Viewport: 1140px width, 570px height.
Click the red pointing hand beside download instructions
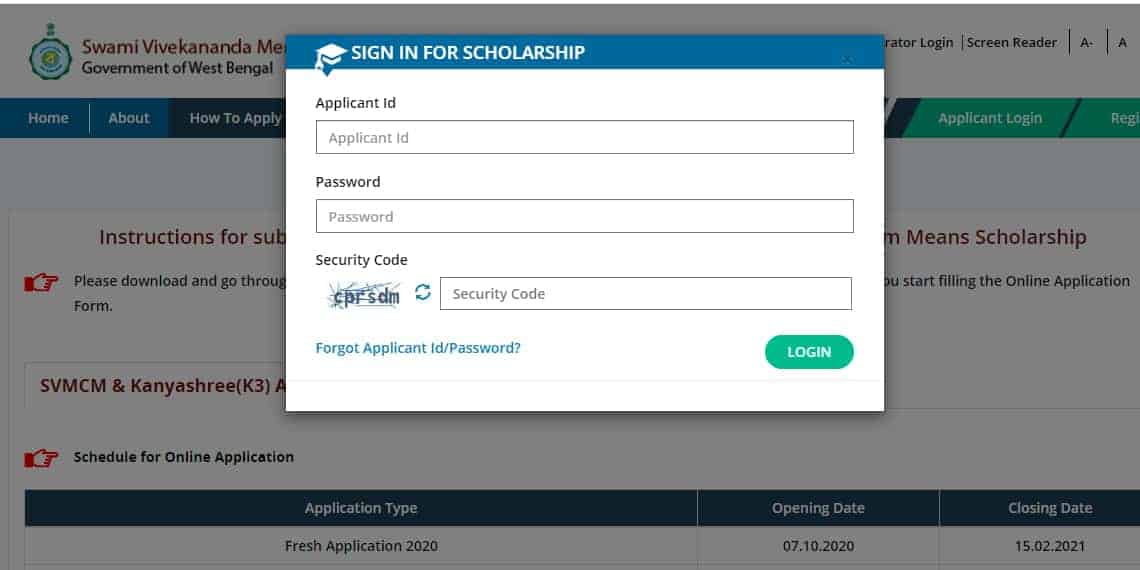pos(41,284)
